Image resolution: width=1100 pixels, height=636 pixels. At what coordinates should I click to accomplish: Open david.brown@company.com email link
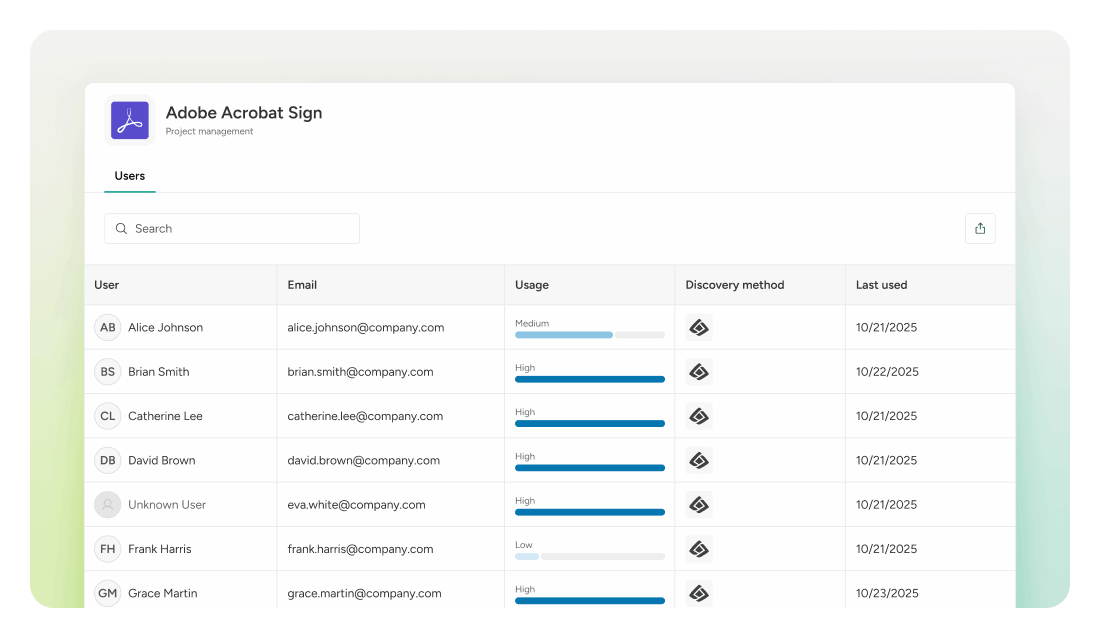coord(363,461)
